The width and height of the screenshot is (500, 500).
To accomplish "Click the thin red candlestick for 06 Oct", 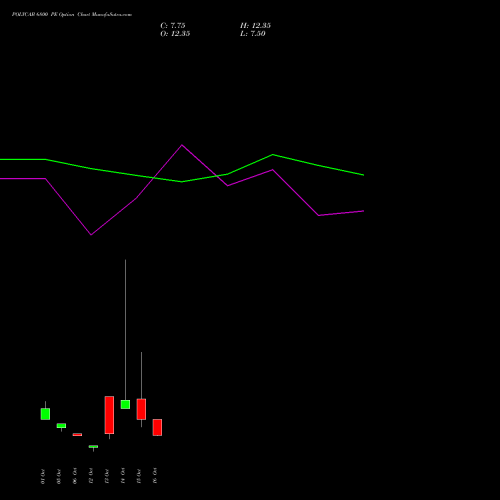I will pos(77,435).
